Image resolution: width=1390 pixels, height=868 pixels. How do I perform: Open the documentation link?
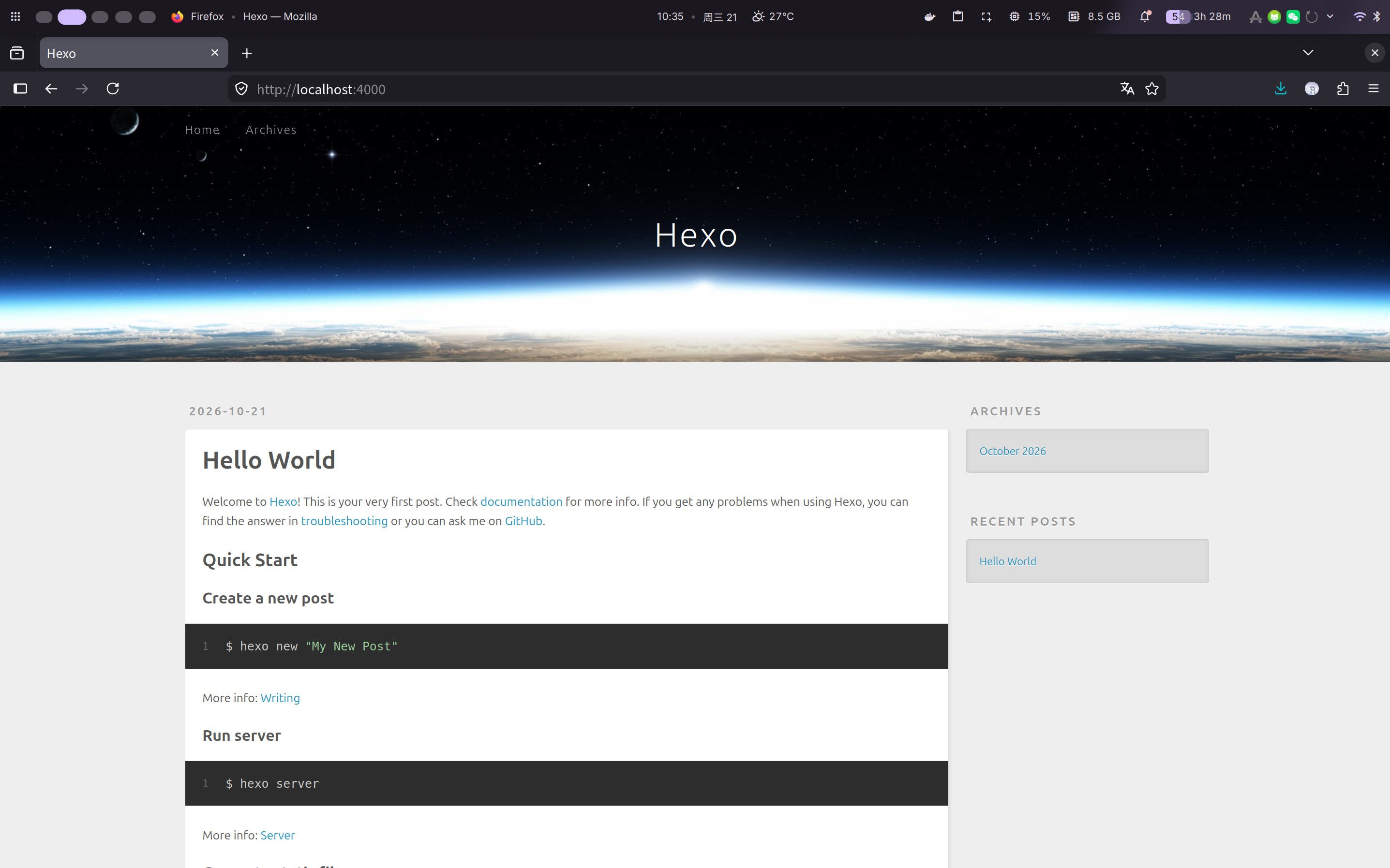pyautogui.click(x=521, y=501)
